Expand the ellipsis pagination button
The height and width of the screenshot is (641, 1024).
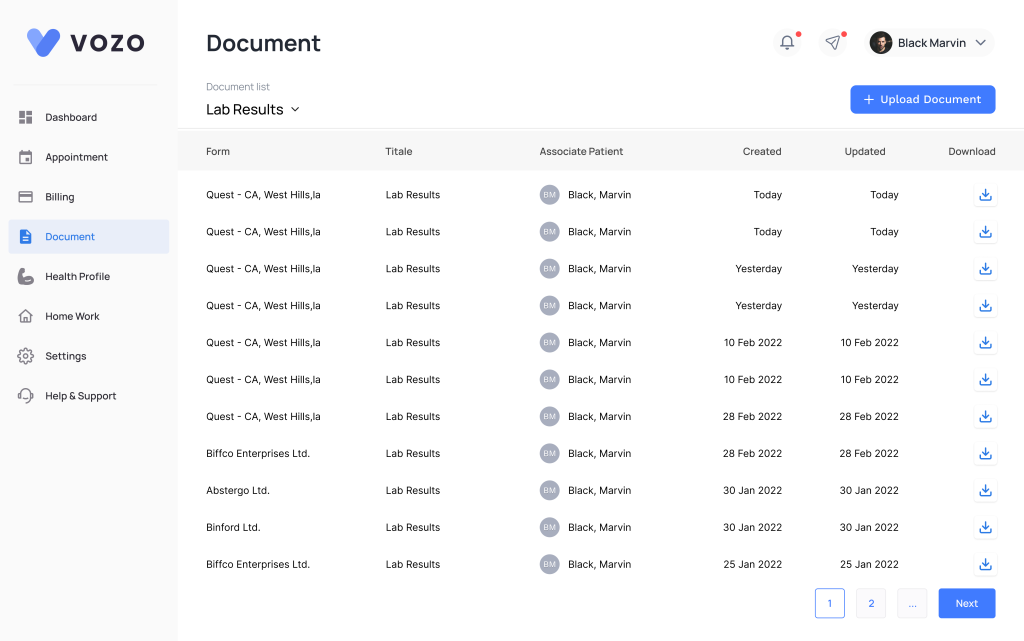(912, 604)
